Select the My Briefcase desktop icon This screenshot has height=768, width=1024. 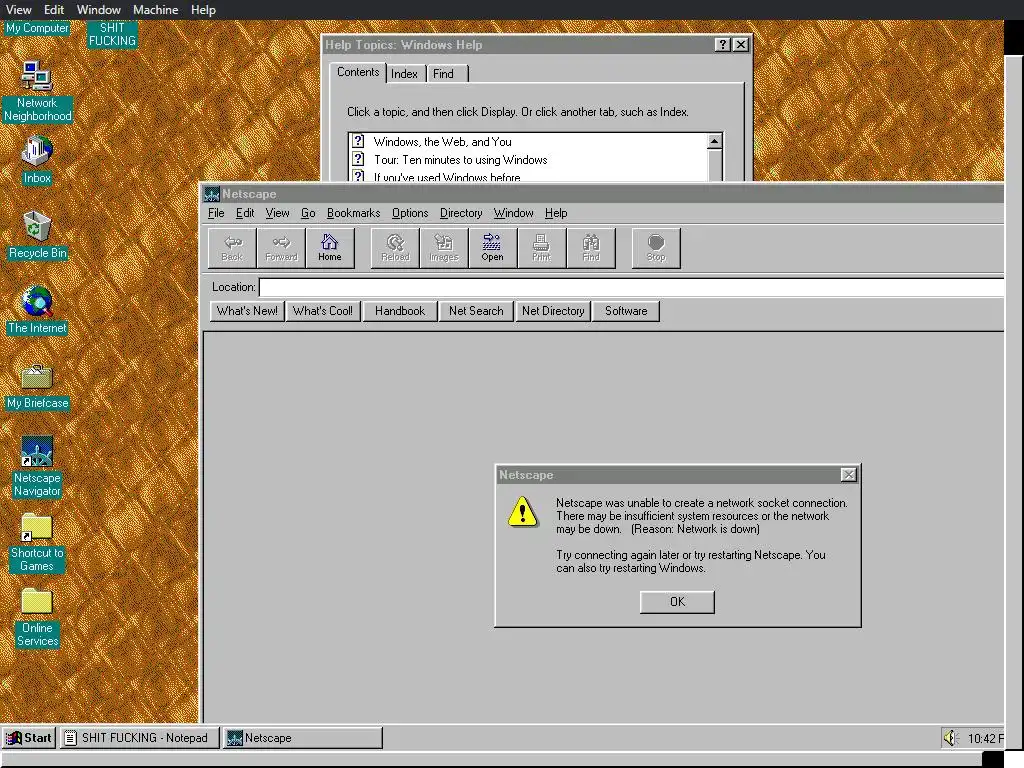coord(37,387)
